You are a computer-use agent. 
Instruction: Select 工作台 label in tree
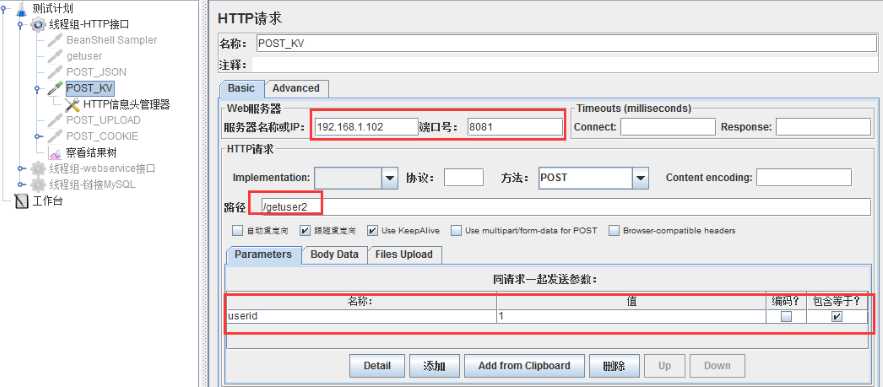pos(47,201)
